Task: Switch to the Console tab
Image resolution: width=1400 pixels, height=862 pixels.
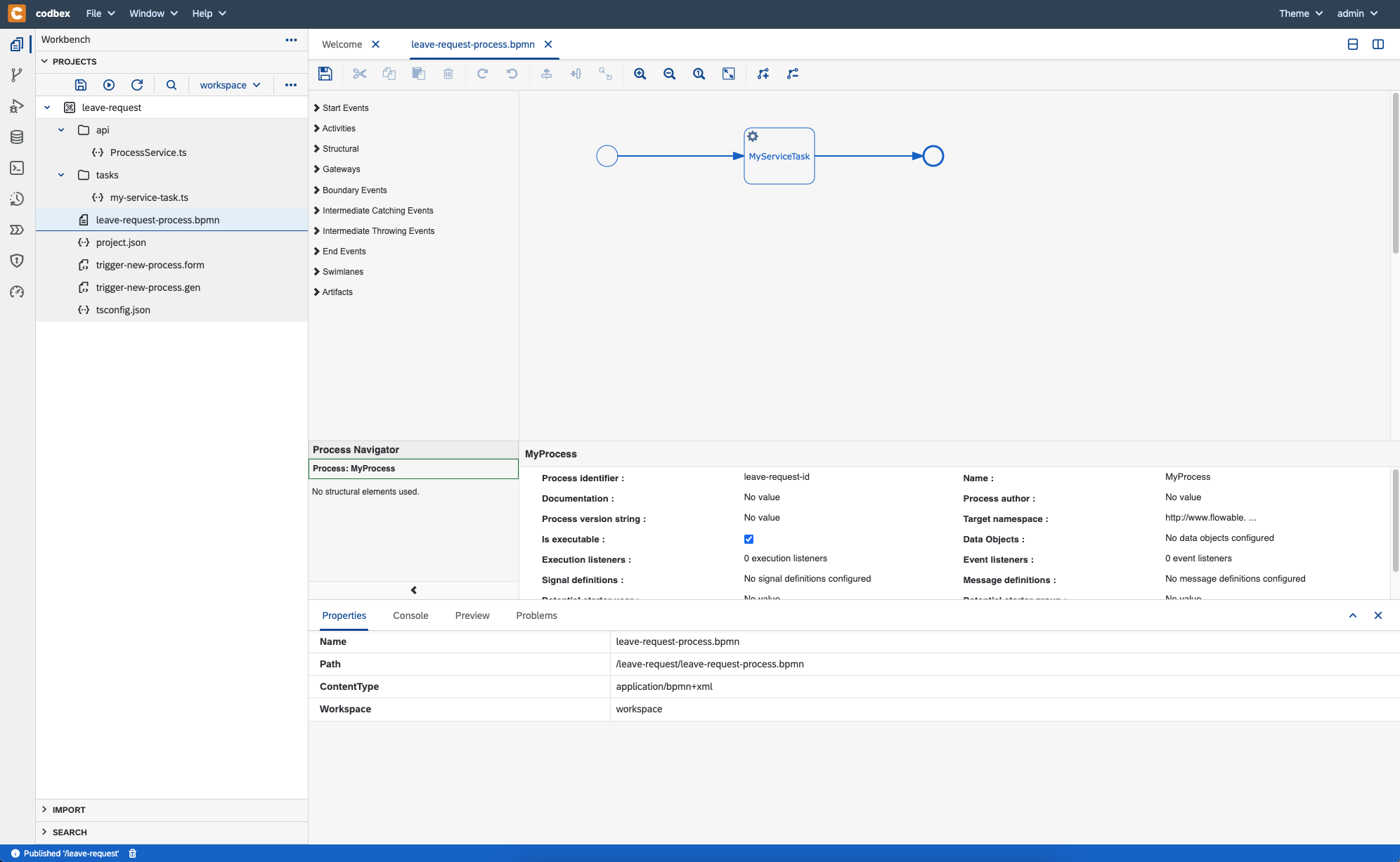Action: tap(410, 615)
